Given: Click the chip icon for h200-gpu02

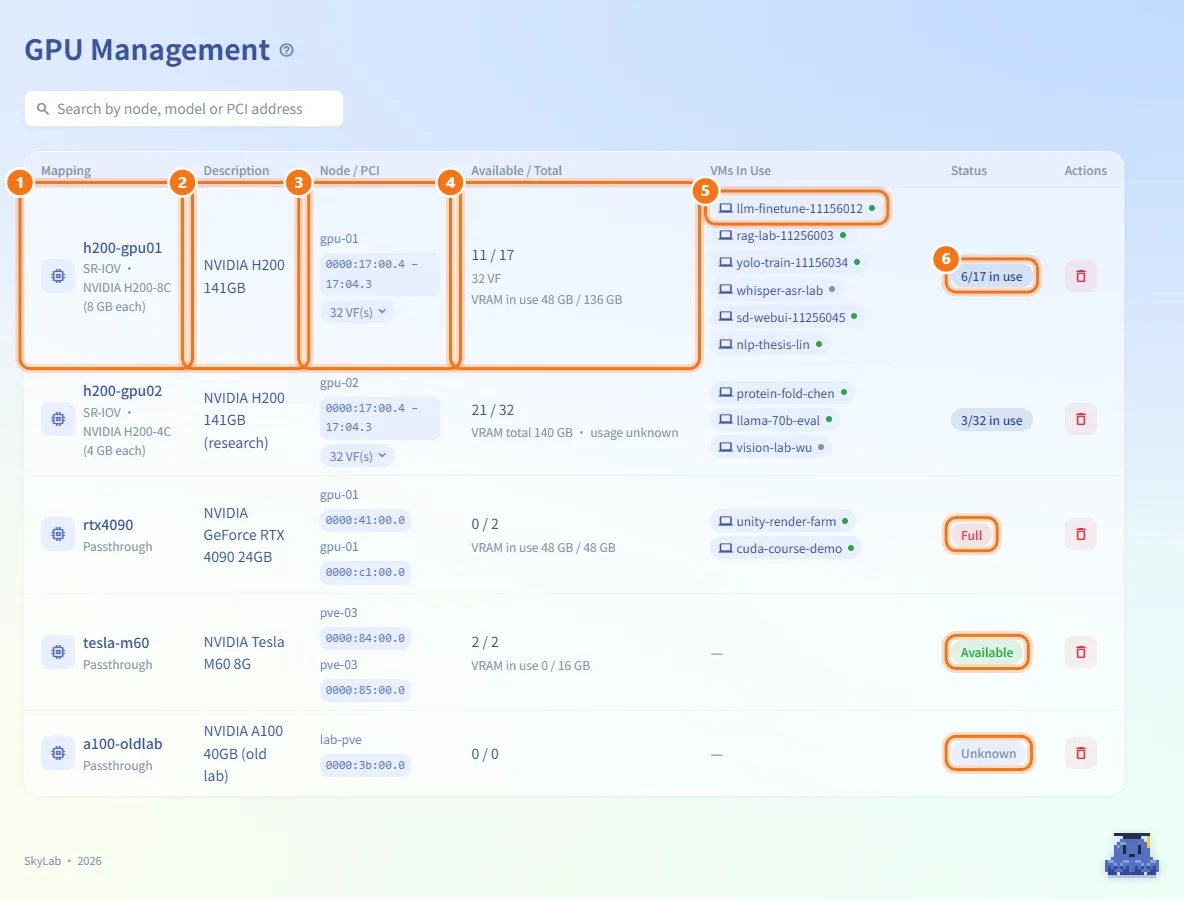Looking at the screenshot, I should click(58, 419).
